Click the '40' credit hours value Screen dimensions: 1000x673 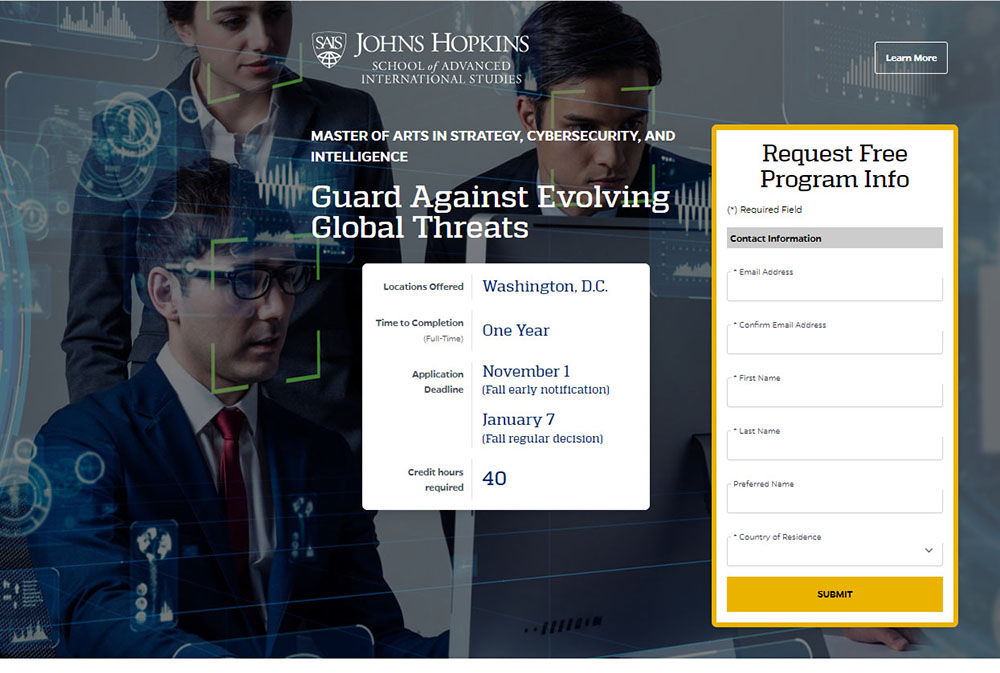494,478
